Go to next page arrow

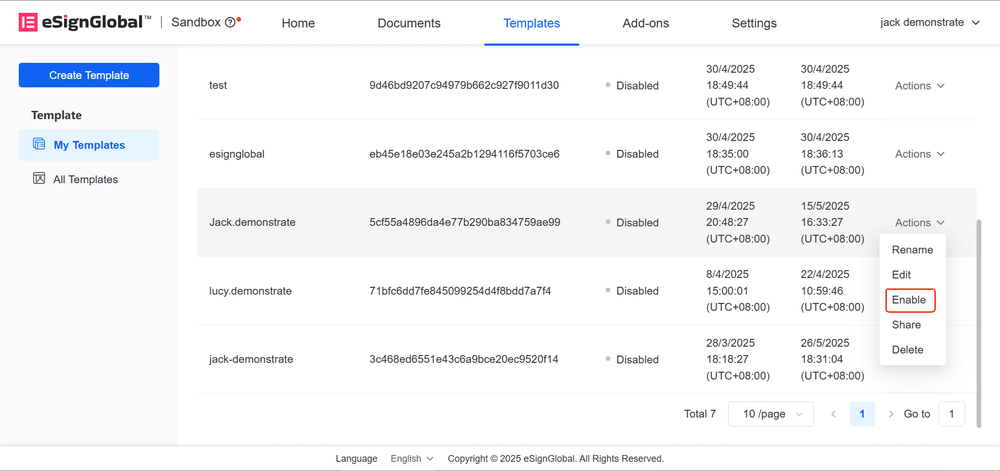(x=891, y=414)
